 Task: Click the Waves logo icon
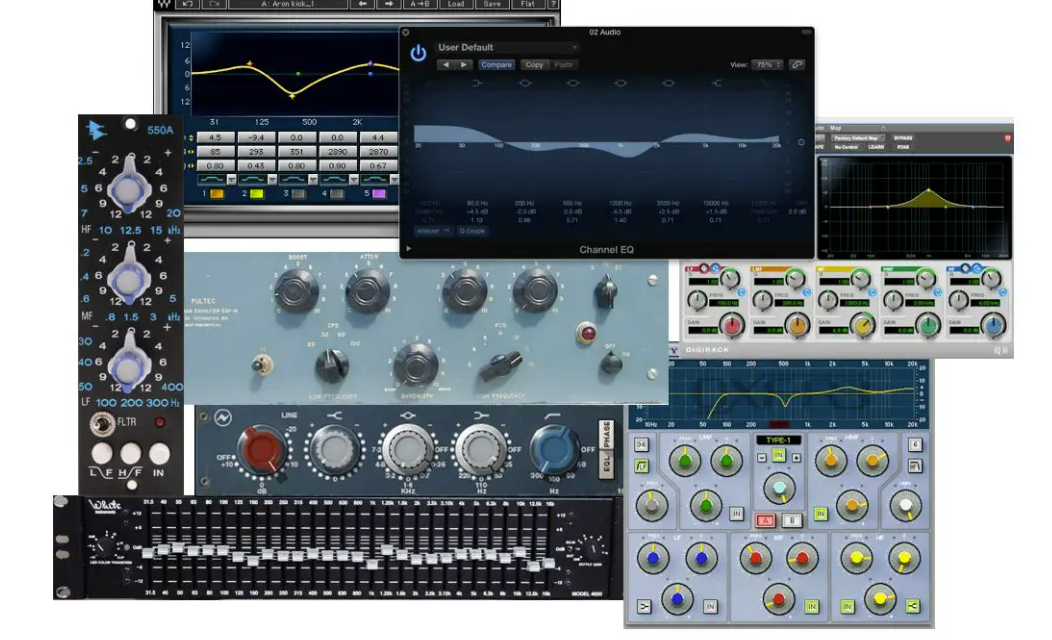click(164, 4)
